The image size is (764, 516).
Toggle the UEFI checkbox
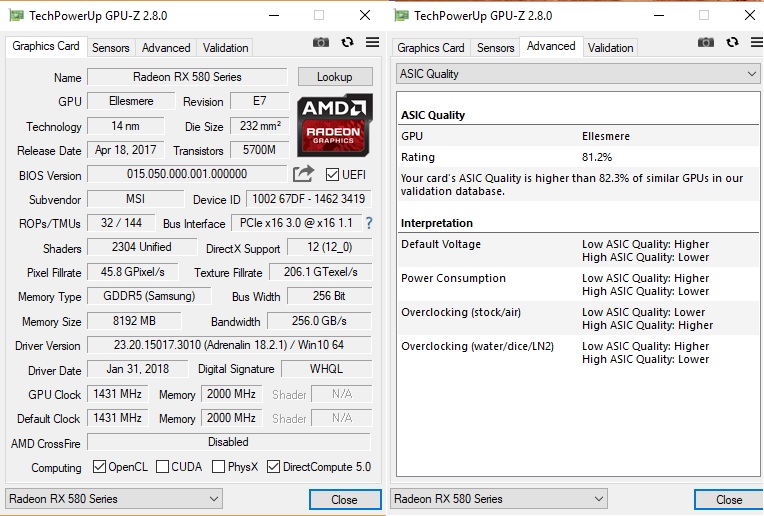(x=333, y=174)
